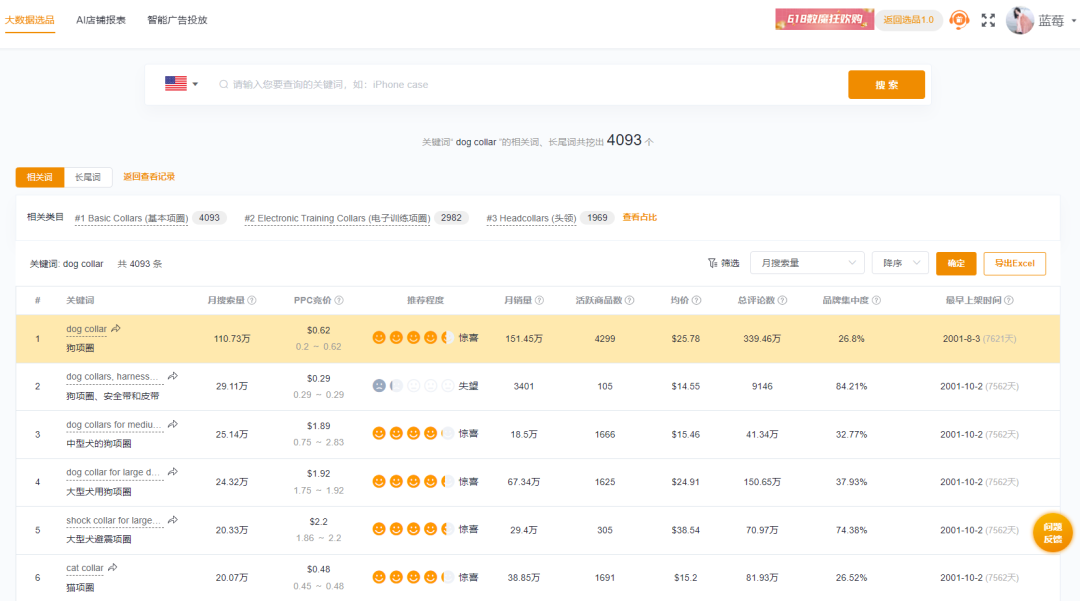Click the 84.21% brand concentration cell
Viewport: 1080px width, 601px height.
pyautogui.click(x=851, y=386)
